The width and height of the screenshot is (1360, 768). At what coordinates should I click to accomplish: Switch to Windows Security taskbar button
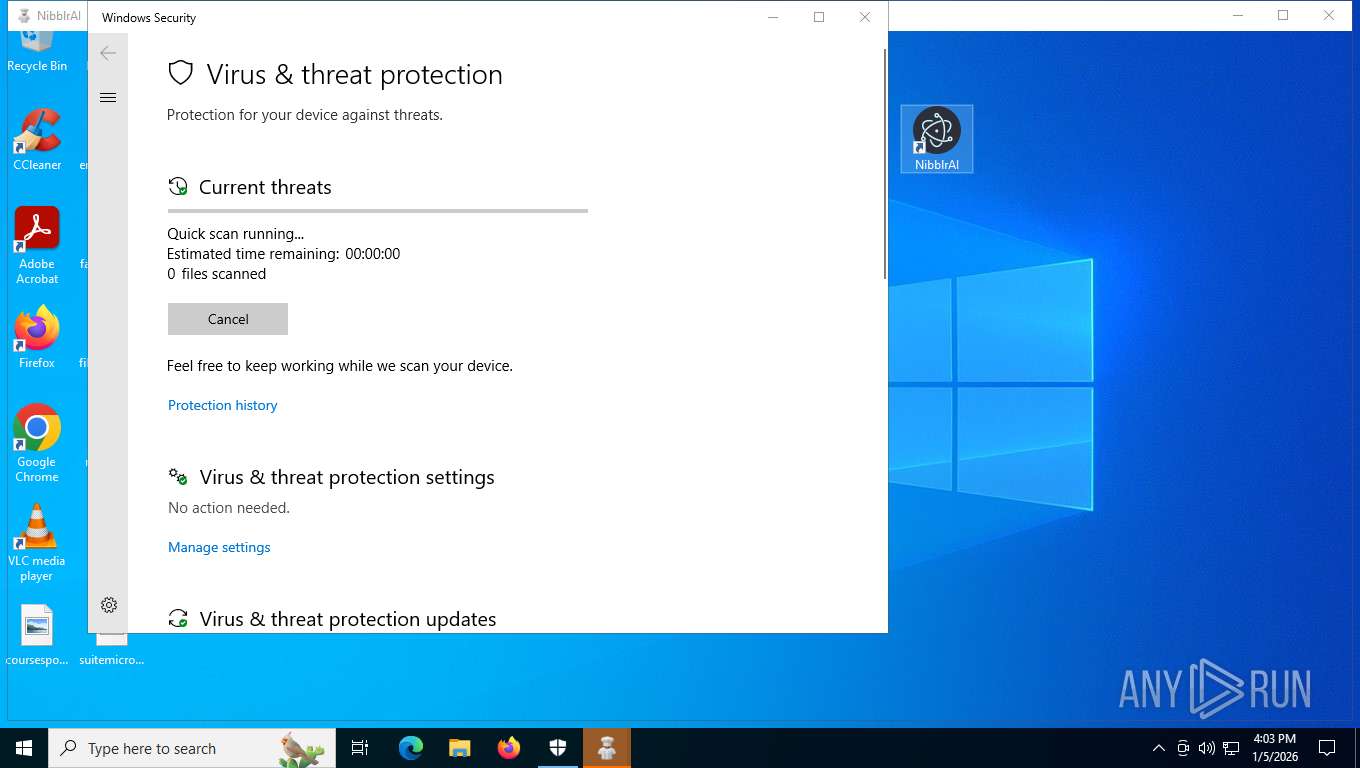pos(558,748)
